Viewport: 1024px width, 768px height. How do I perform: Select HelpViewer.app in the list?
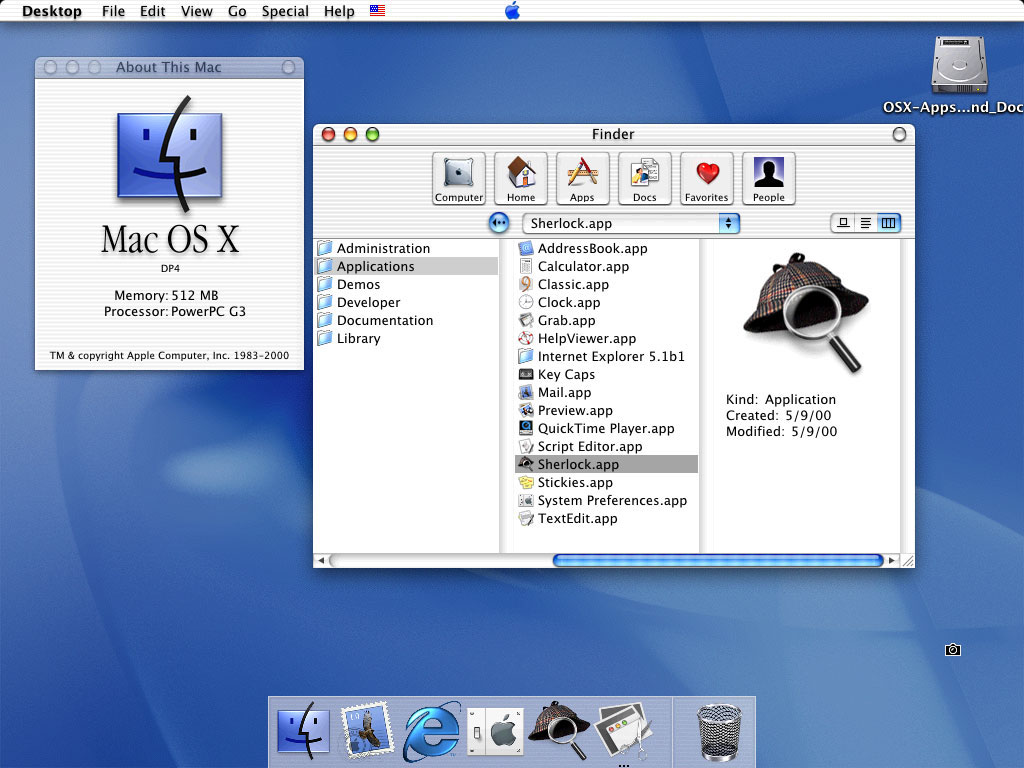click(607, 338)
